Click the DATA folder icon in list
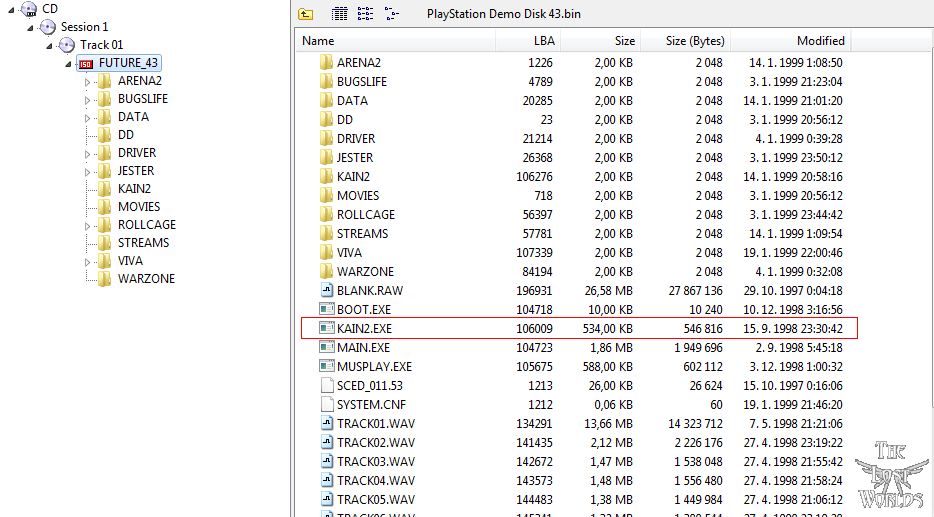Image resolution: width=934 pixels, height=517 pixels. pos(326,100)
